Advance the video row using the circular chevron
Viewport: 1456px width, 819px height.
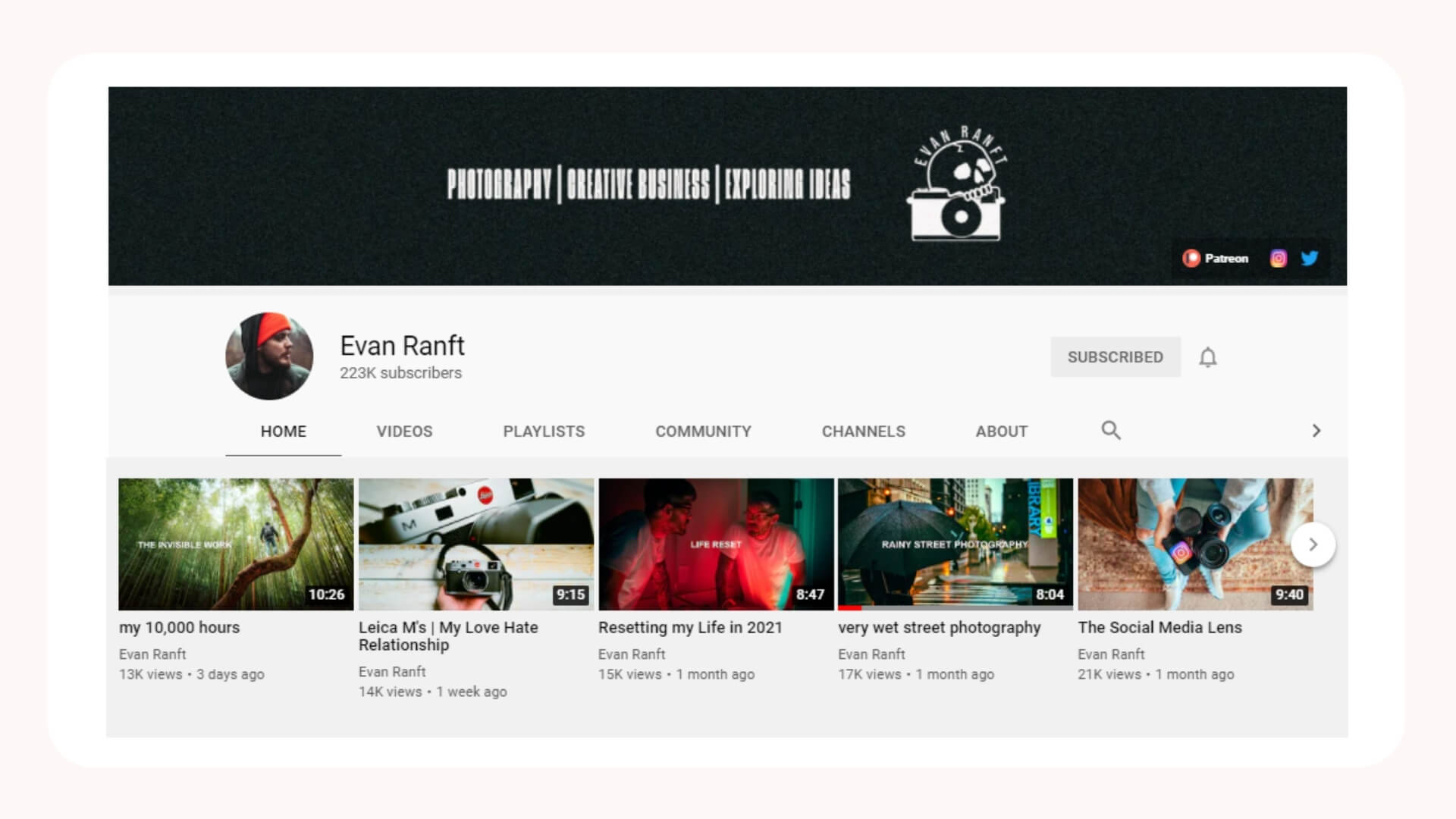pos(1312,544)
